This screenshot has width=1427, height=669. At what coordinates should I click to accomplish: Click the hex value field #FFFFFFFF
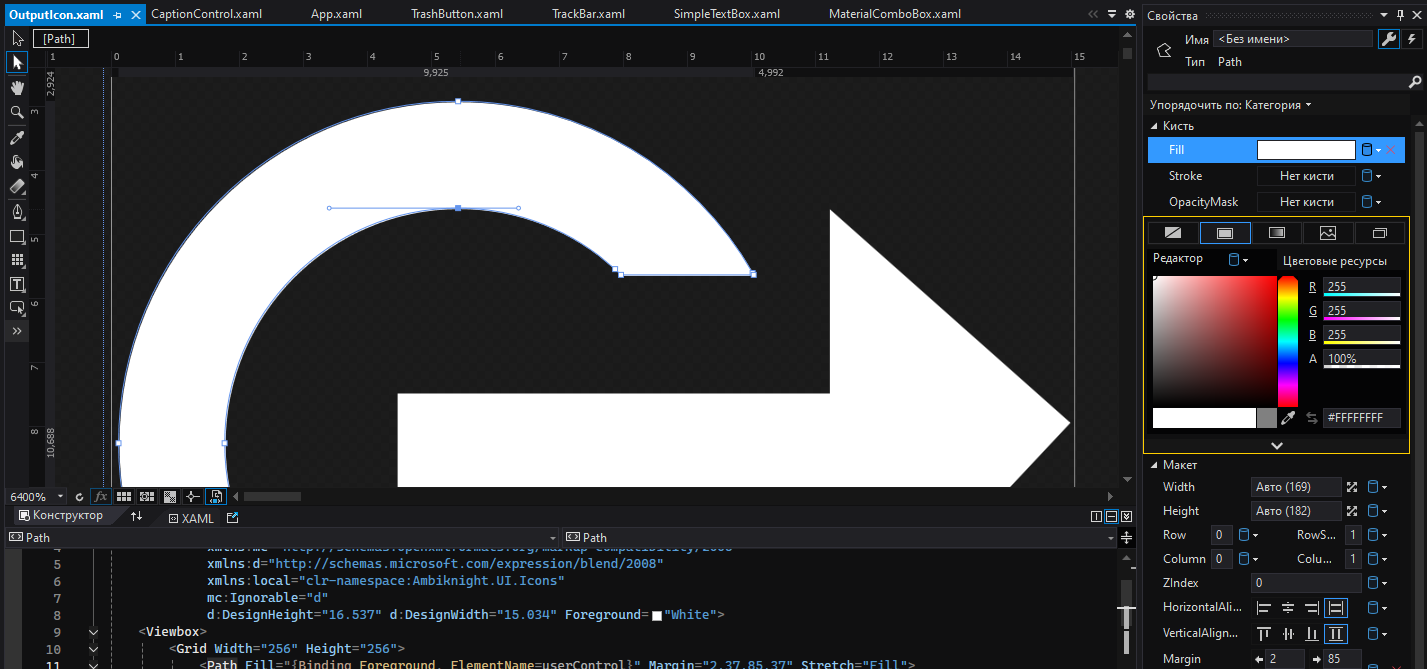[x=1361, y=418]
